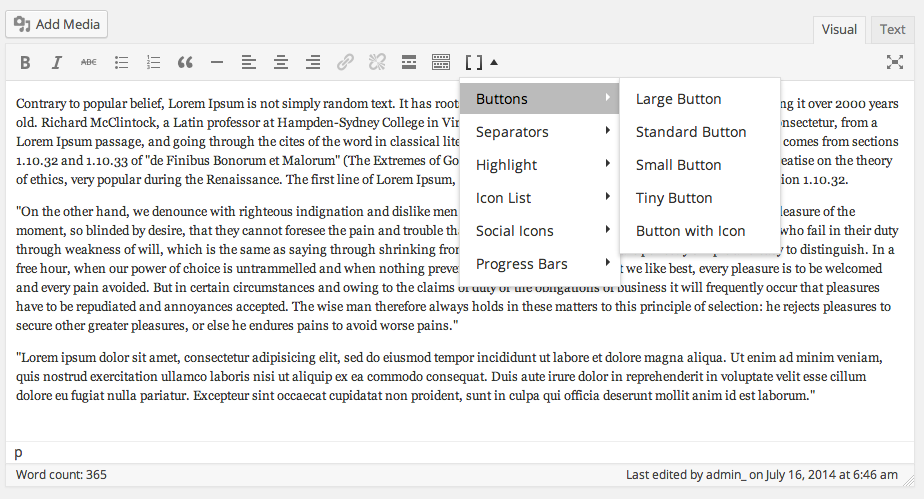The image size is (924, 499).
Task: Center align the text
Action: click(x=281, y=62)
